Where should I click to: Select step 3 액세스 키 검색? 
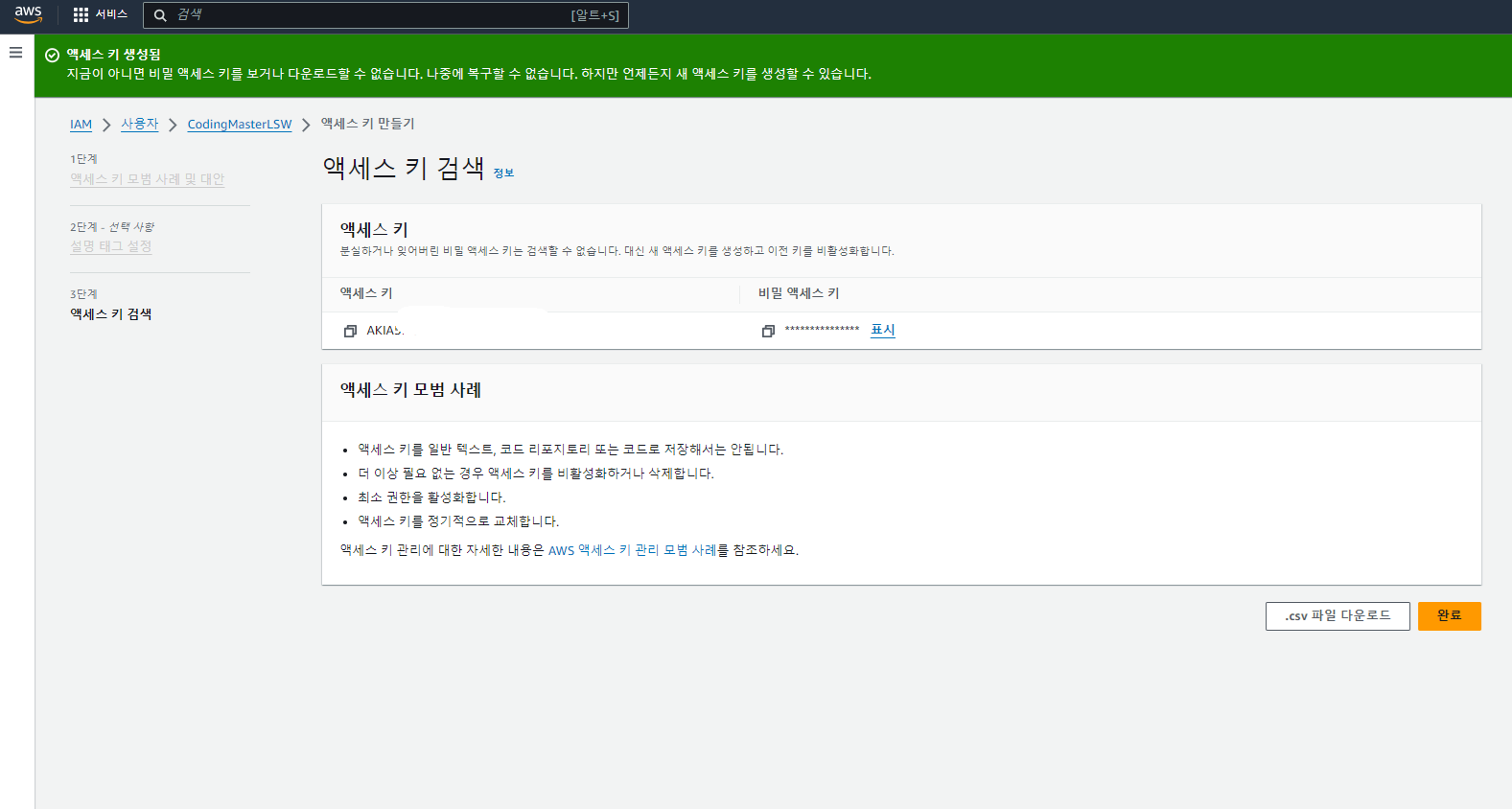pyautogui.click(x=110, y=313)
